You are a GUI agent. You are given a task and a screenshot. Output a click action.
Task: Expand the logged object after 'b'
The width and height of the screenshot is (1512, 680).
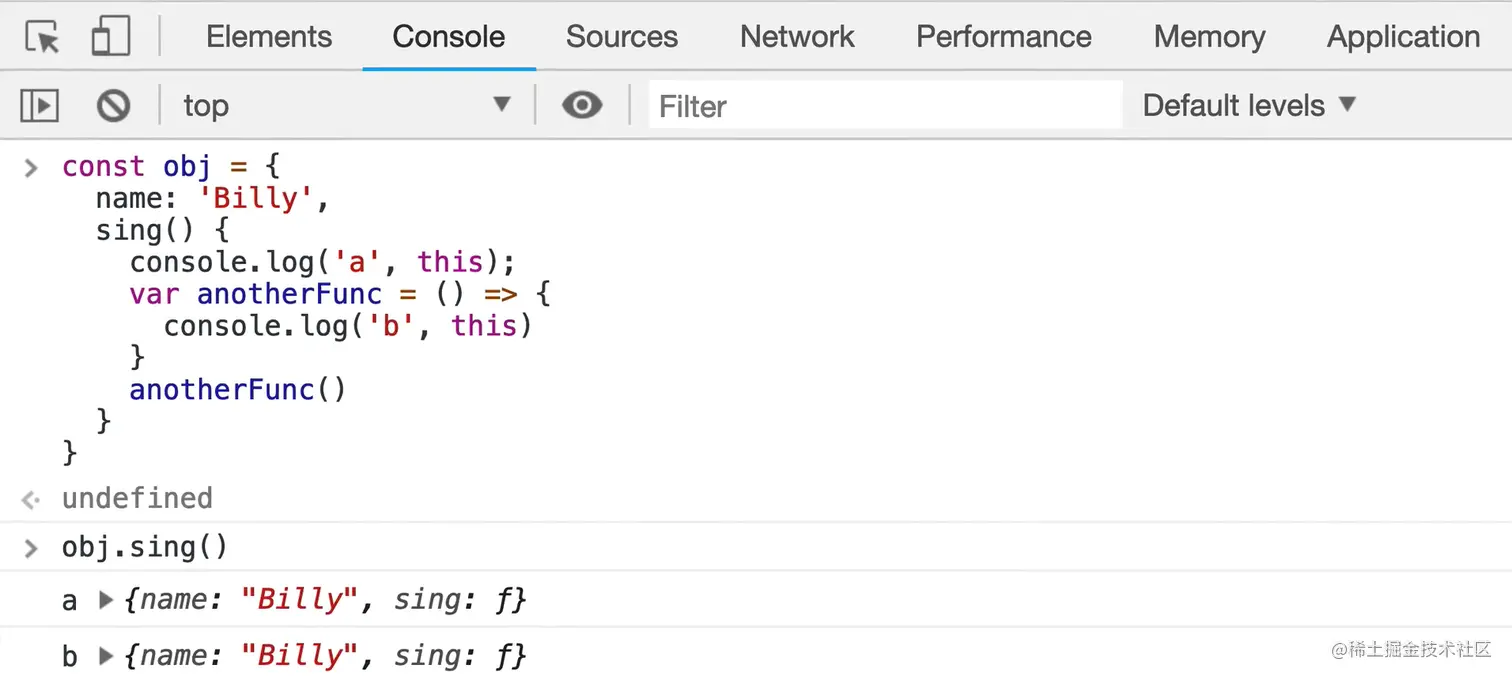click(106, 656)
